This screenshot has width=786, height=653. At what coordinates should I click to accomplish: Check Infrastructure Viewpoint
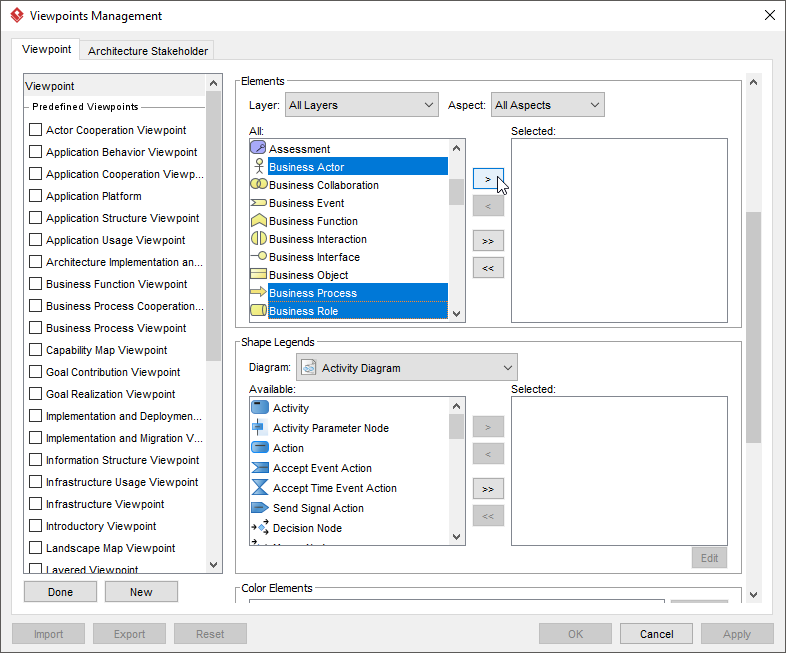[35, 504]
